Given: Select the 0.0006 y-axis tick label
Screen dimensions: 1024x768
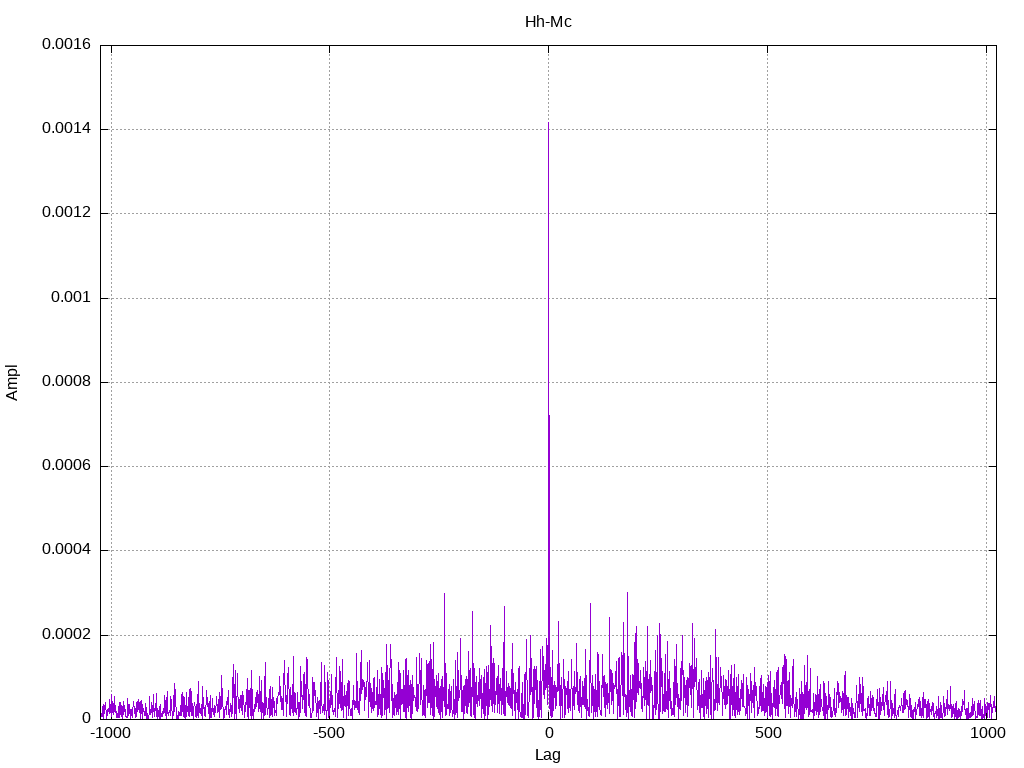Looking at the screenshot, I should [66, 466].
